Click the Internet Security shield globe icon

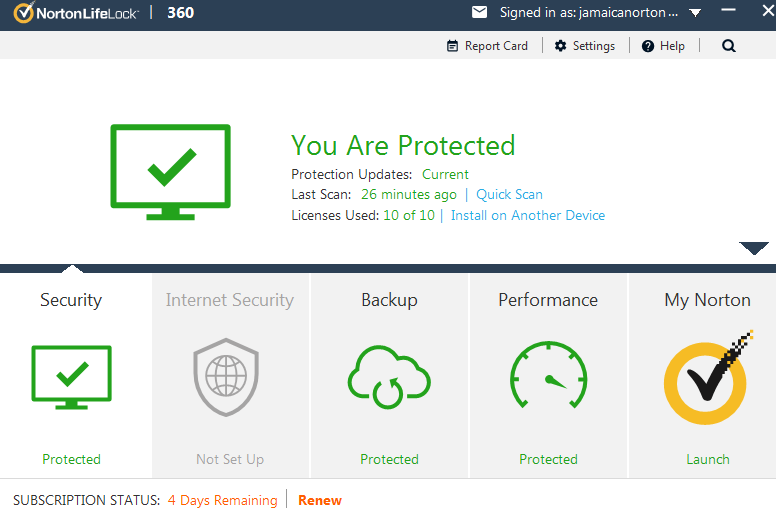(x=226, y=377)
